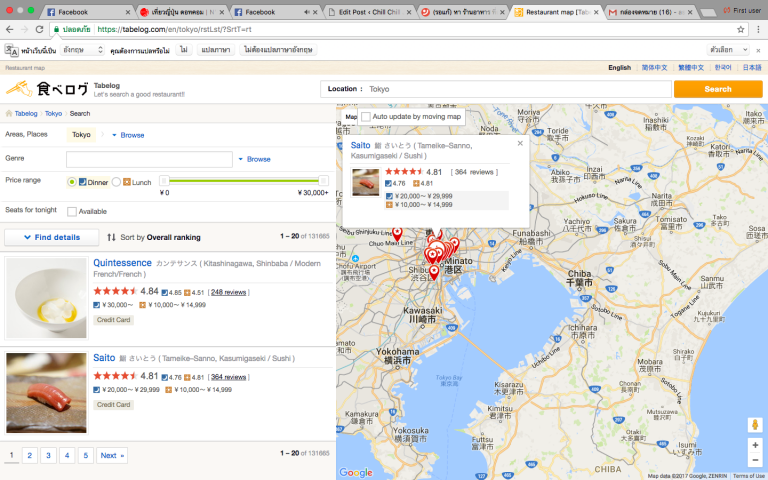
Task: Open the Quintessence restaurant link
Action: pyautogui.click(x=122, y=263)
